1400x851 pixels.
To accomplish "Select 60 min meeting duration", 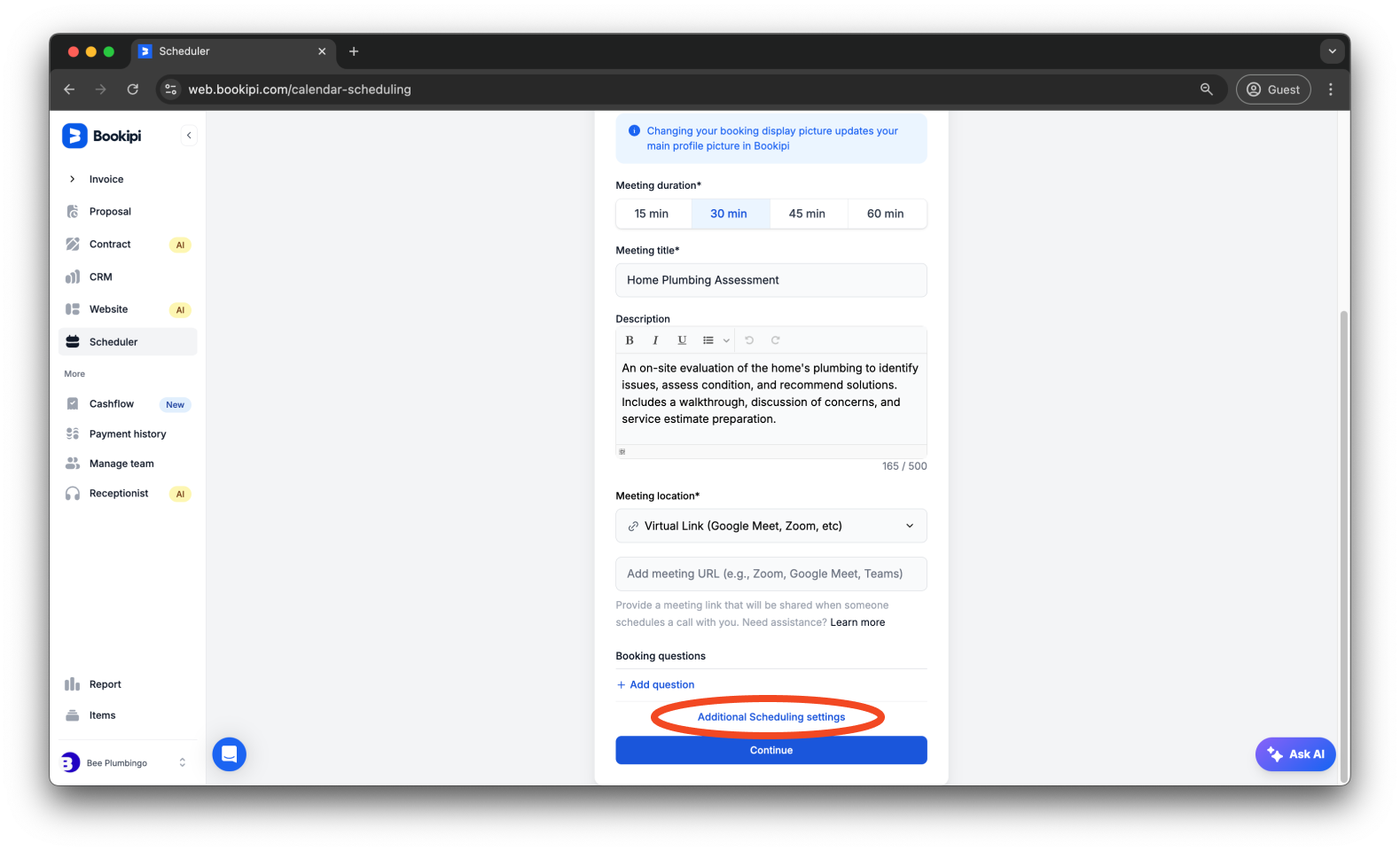I will [x=886, y=214].
